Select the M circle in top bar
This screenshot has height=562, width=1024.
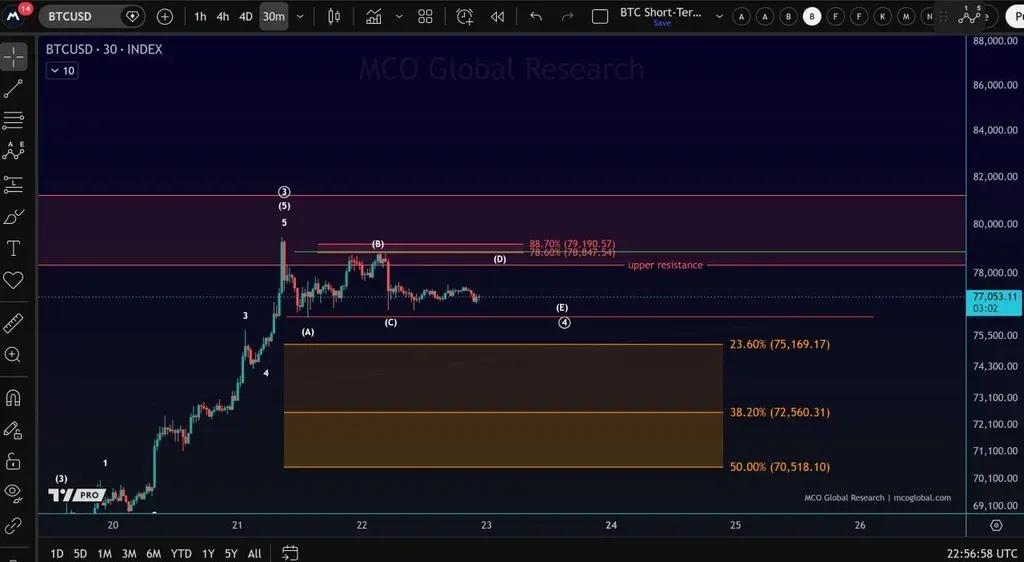pos(906,17)
